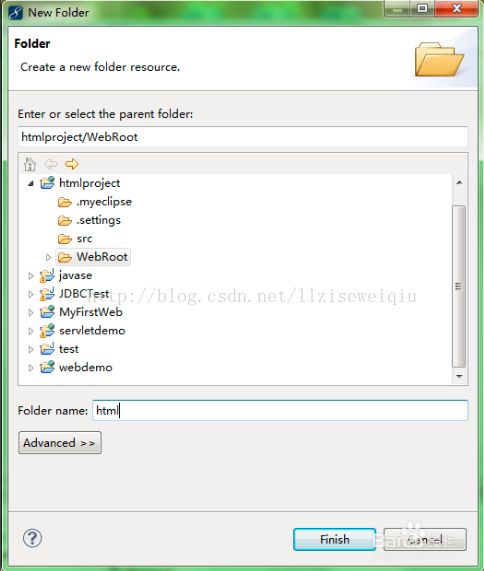Select the webdemo project label

click(86, 367)
